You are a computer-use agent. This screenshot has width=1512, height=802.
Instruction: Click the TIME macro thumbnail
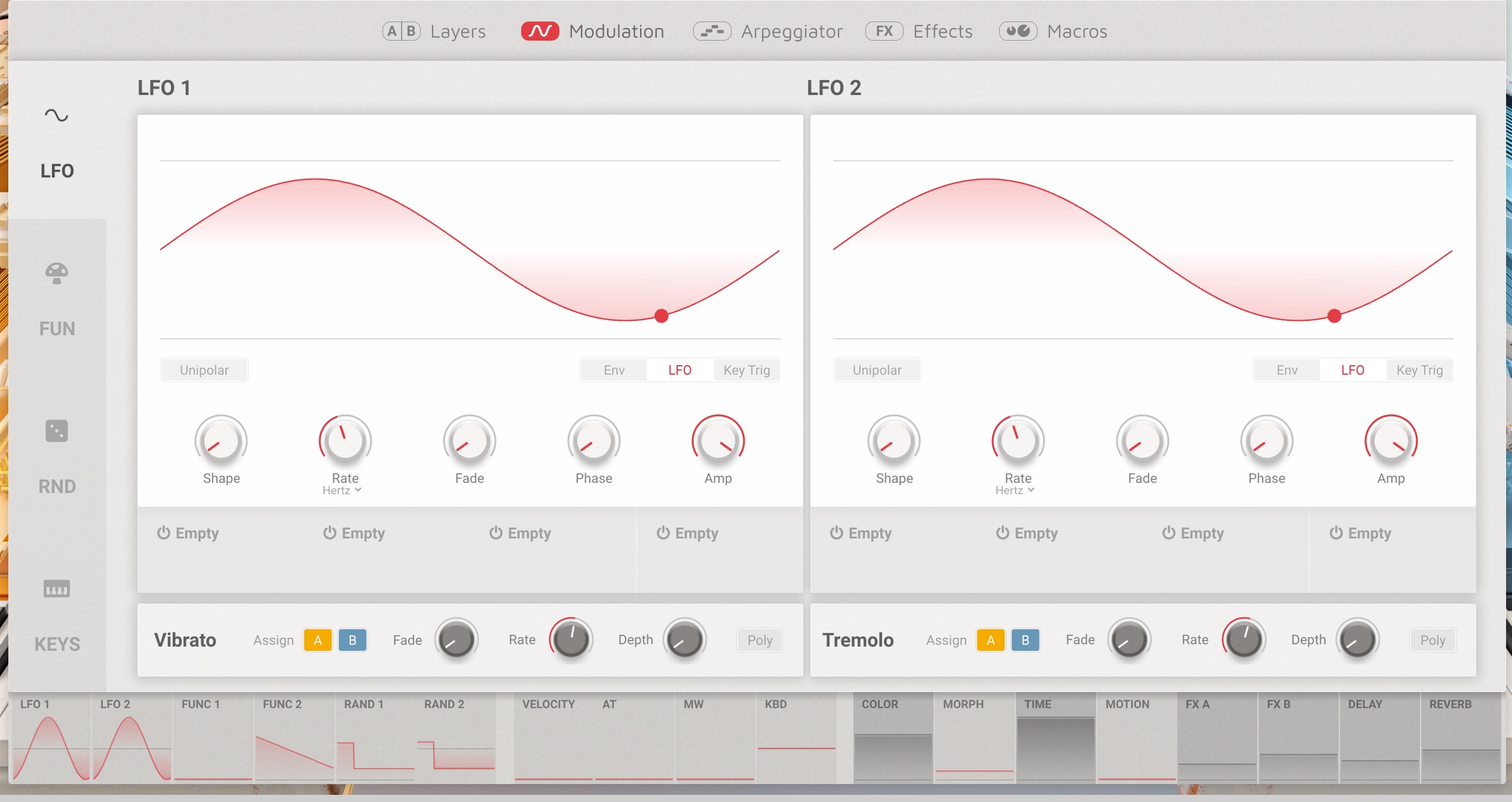[1055, 738]
